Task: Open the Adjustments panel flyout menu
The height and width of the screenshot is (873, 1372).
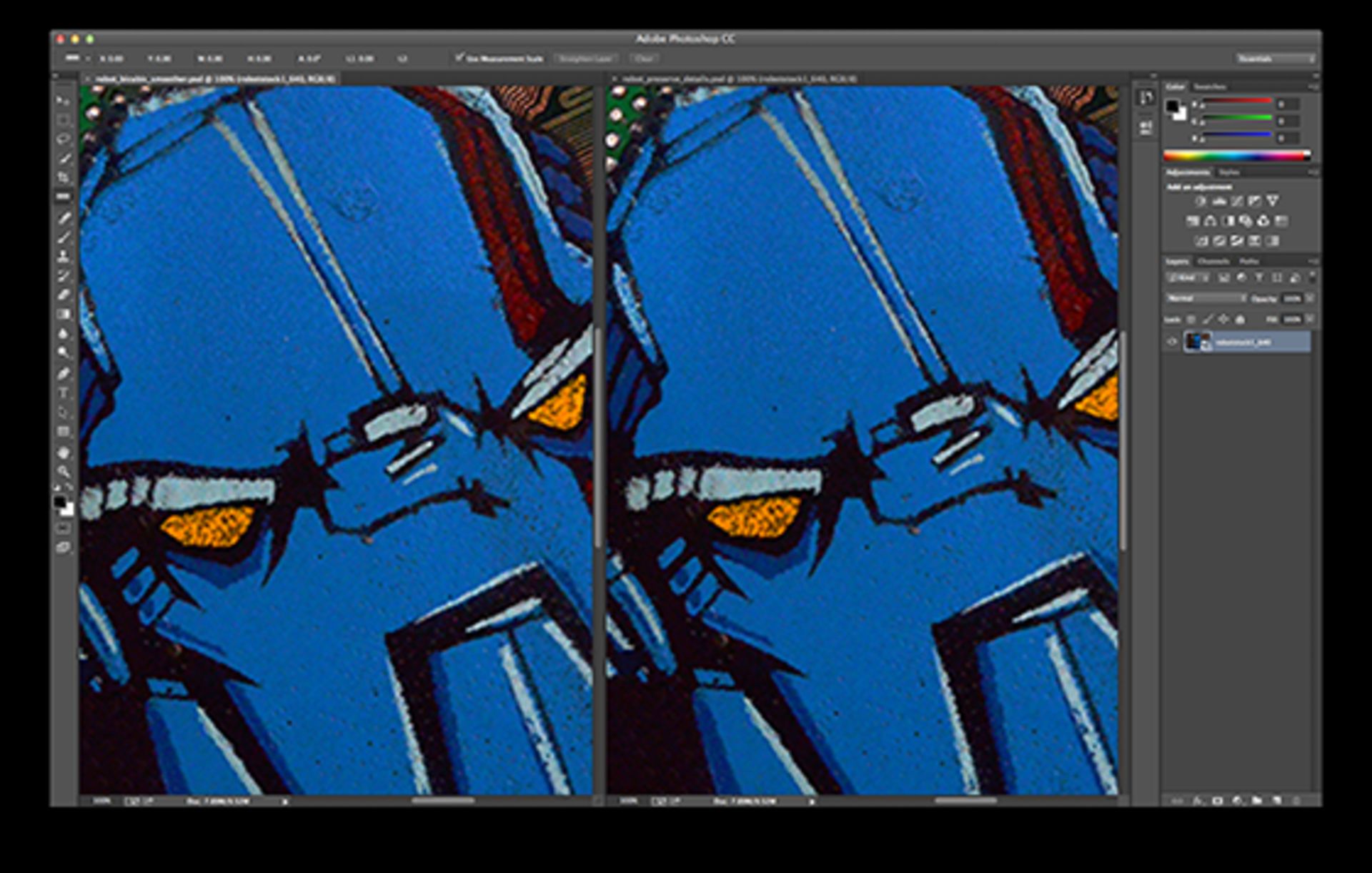Action: click(x=1313, y=172)
